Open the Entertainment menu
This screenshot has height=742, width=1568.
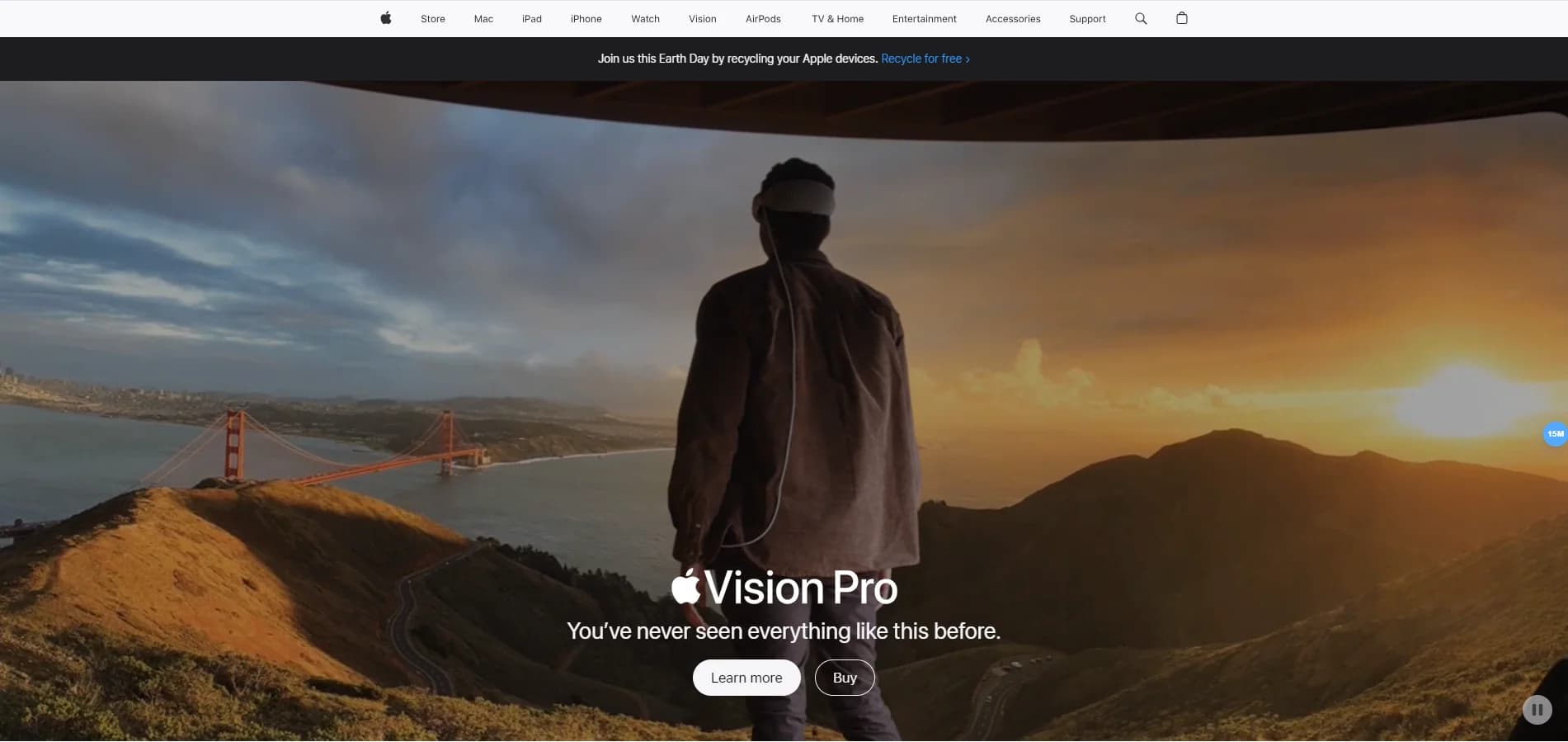[924, 19]
